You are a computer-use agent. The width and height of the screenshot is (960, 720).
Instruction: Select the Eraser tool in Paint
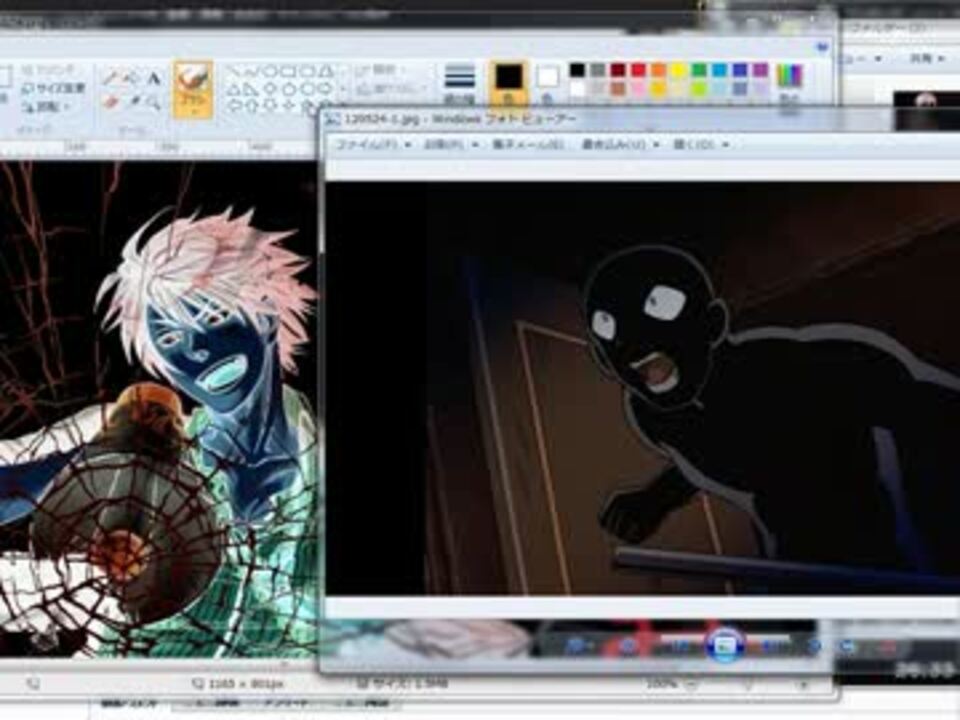111,102
